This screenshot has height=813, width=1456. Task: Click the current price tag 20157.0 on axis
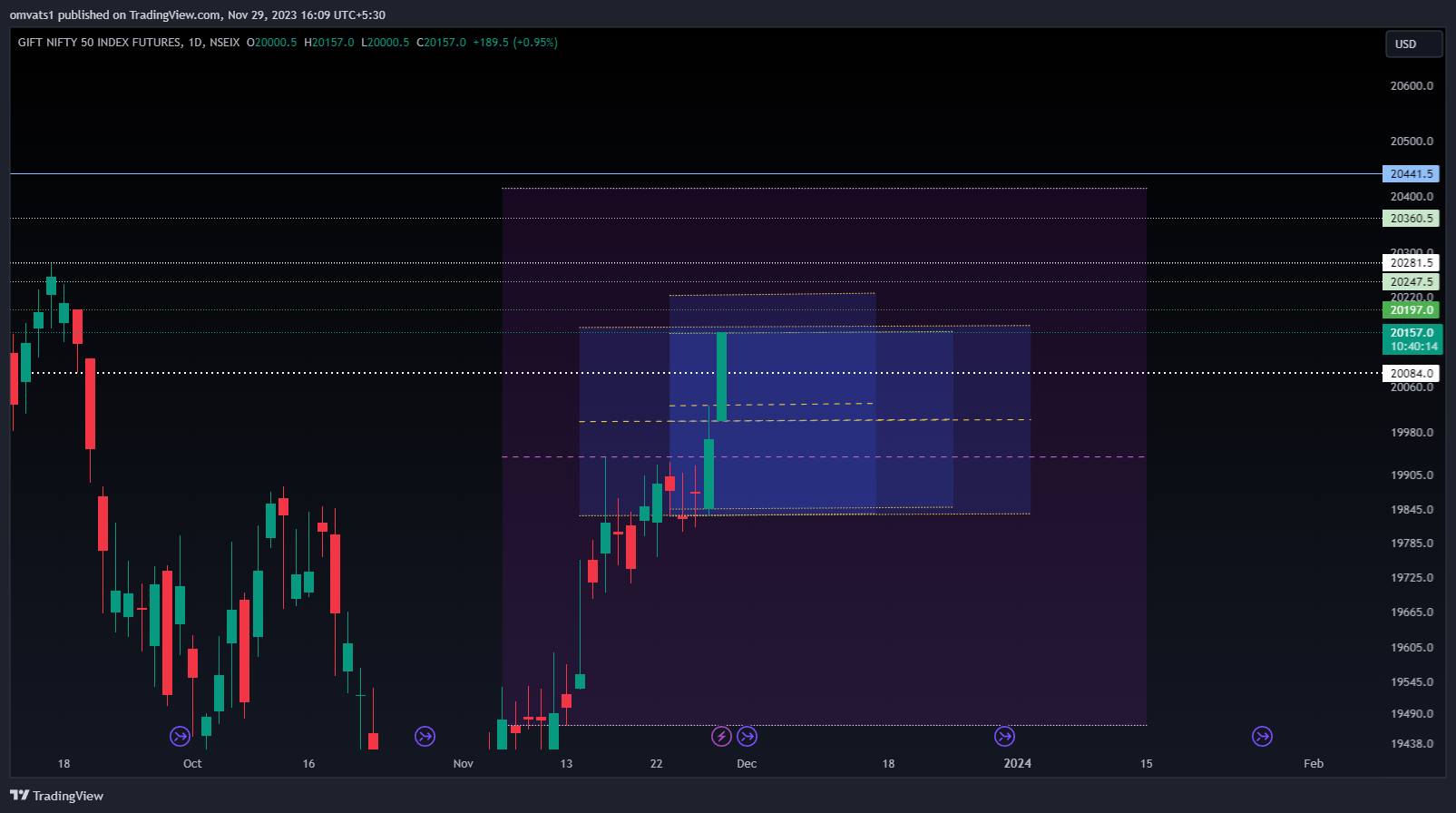pyautogui.click(x=1412, y=332)
